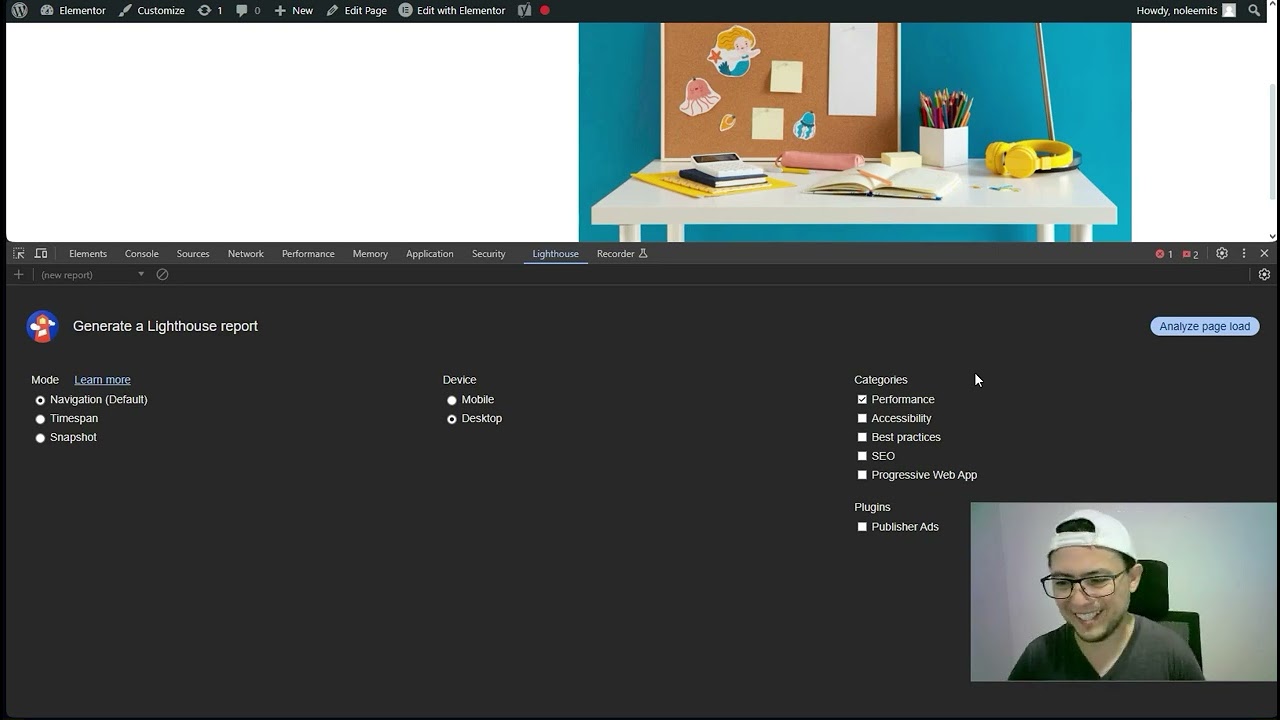1280x720 pixels.
Task: Click the red errors count badge
Action: point(1164,254)
